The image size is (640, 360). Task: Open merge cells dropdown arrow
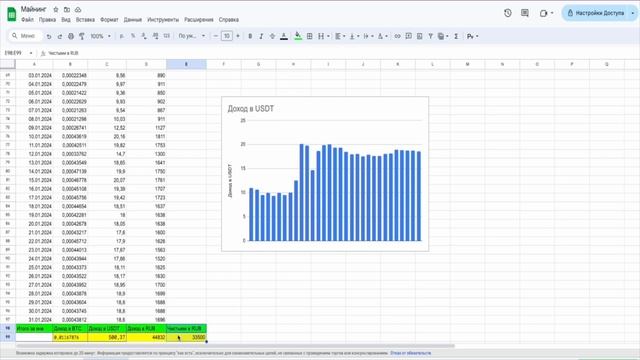click(328, 36)
